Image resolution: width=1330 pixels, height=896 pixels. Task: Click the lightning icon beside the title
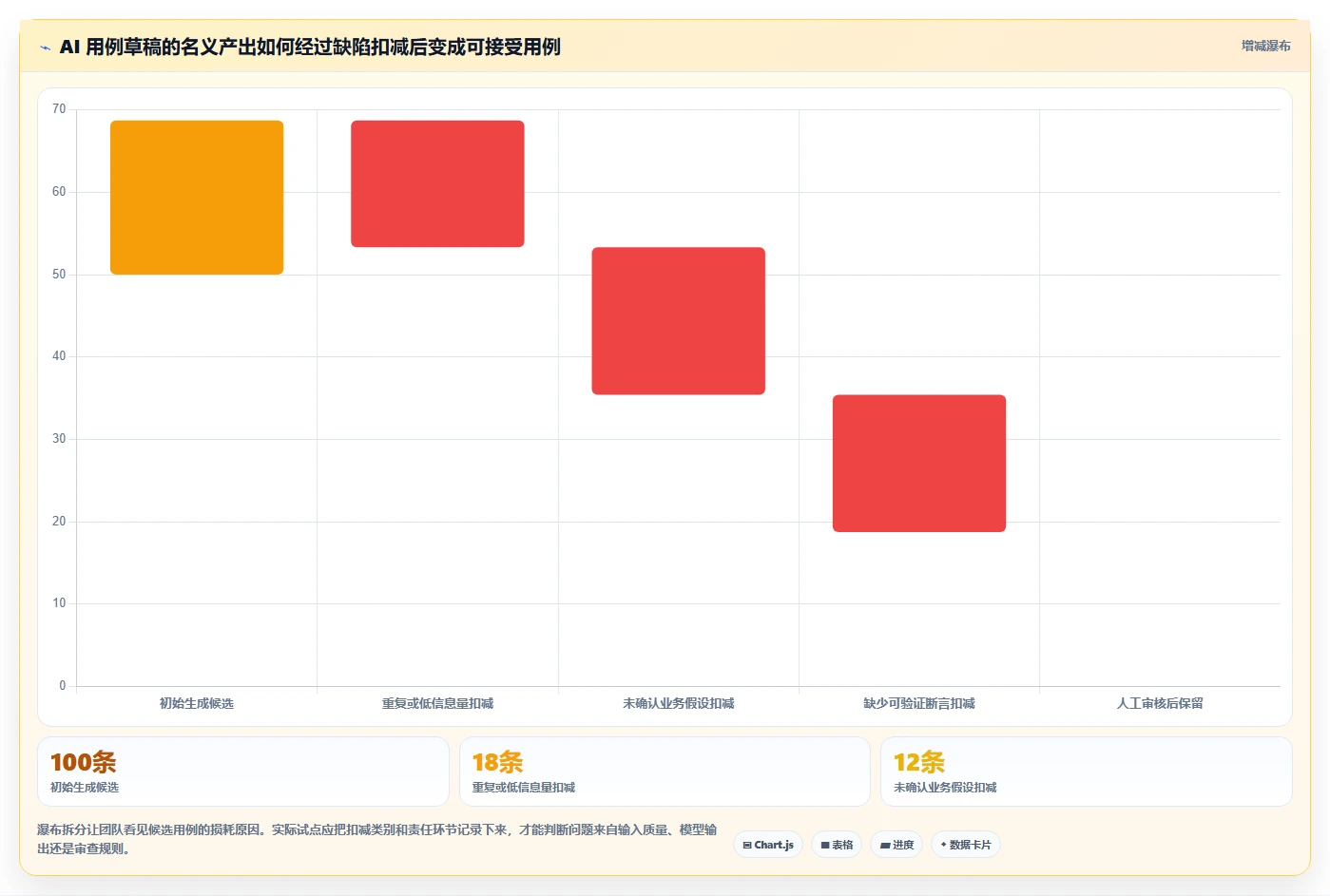click(x=46, y=48)
